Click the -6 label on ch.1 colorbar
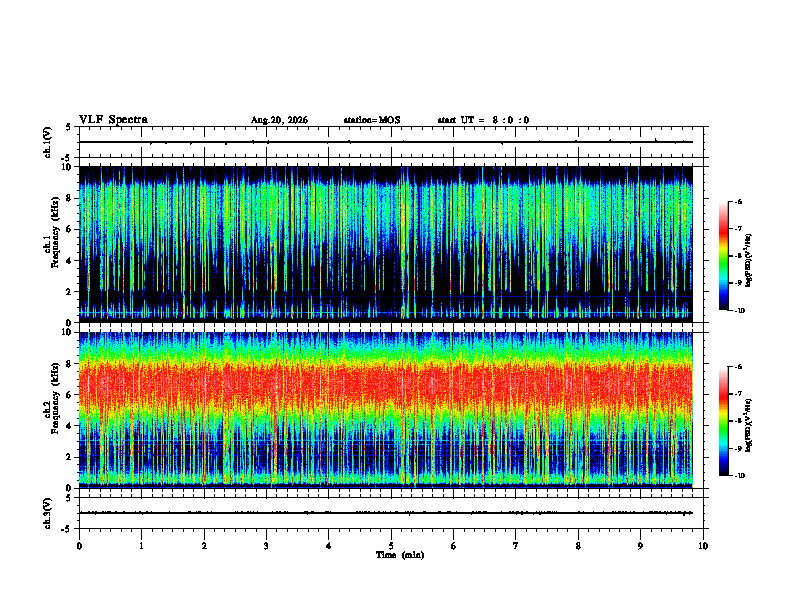The height and width of the screenshot is (612, 792). pos(737,202)
